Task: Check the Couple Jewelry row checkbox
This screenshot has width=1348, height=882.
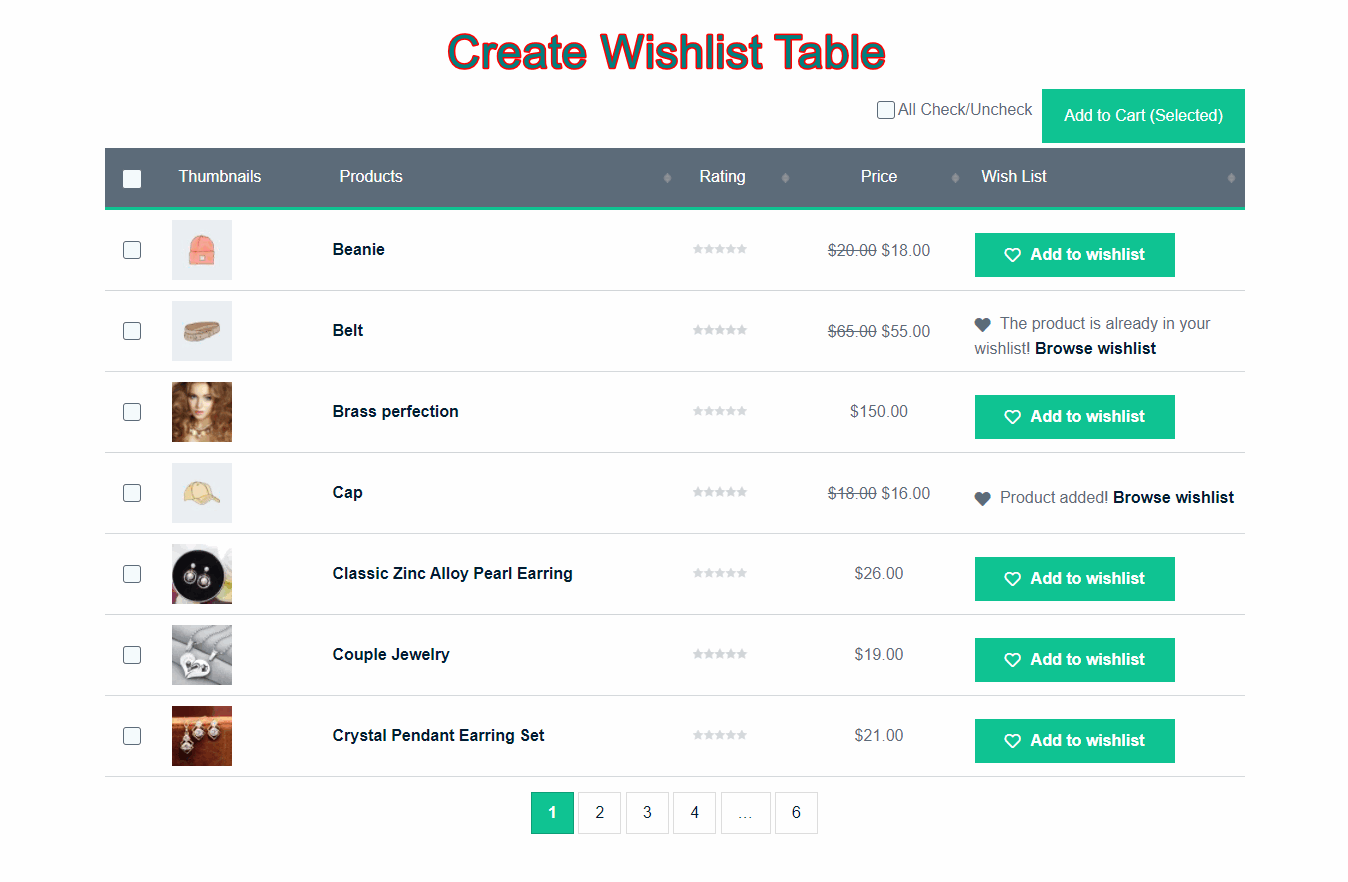Action: point(132,655)
